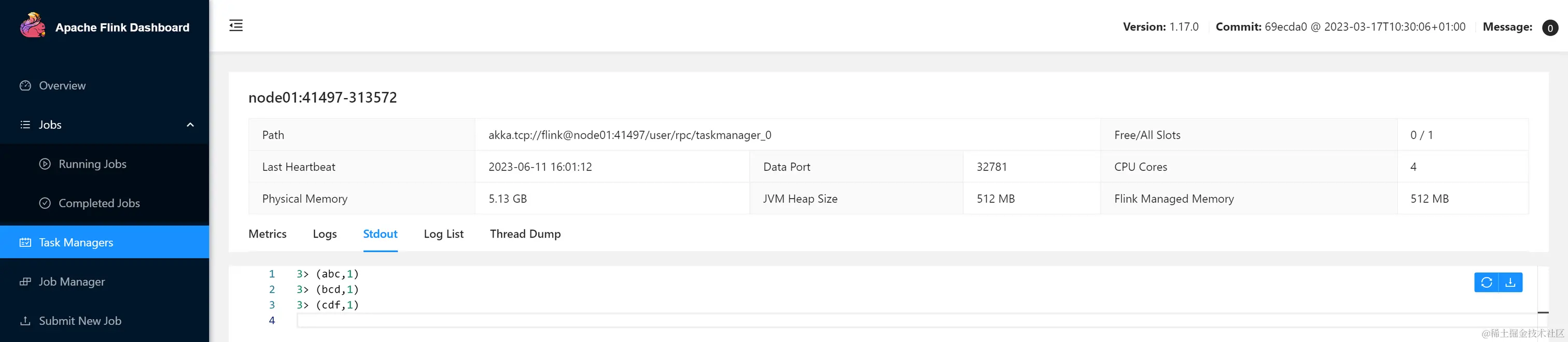Click the Message label in header

(1507, 27)
